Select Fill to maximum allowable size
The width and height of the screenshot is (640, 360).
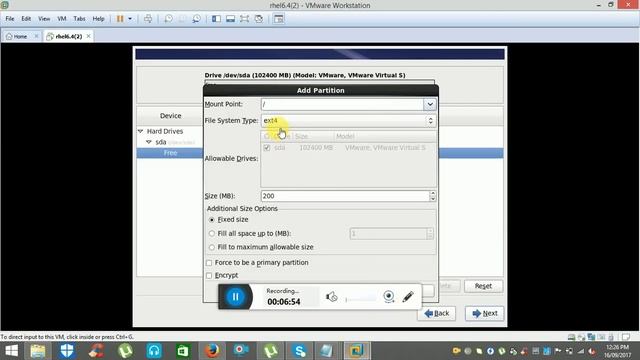tap(211, 247)
